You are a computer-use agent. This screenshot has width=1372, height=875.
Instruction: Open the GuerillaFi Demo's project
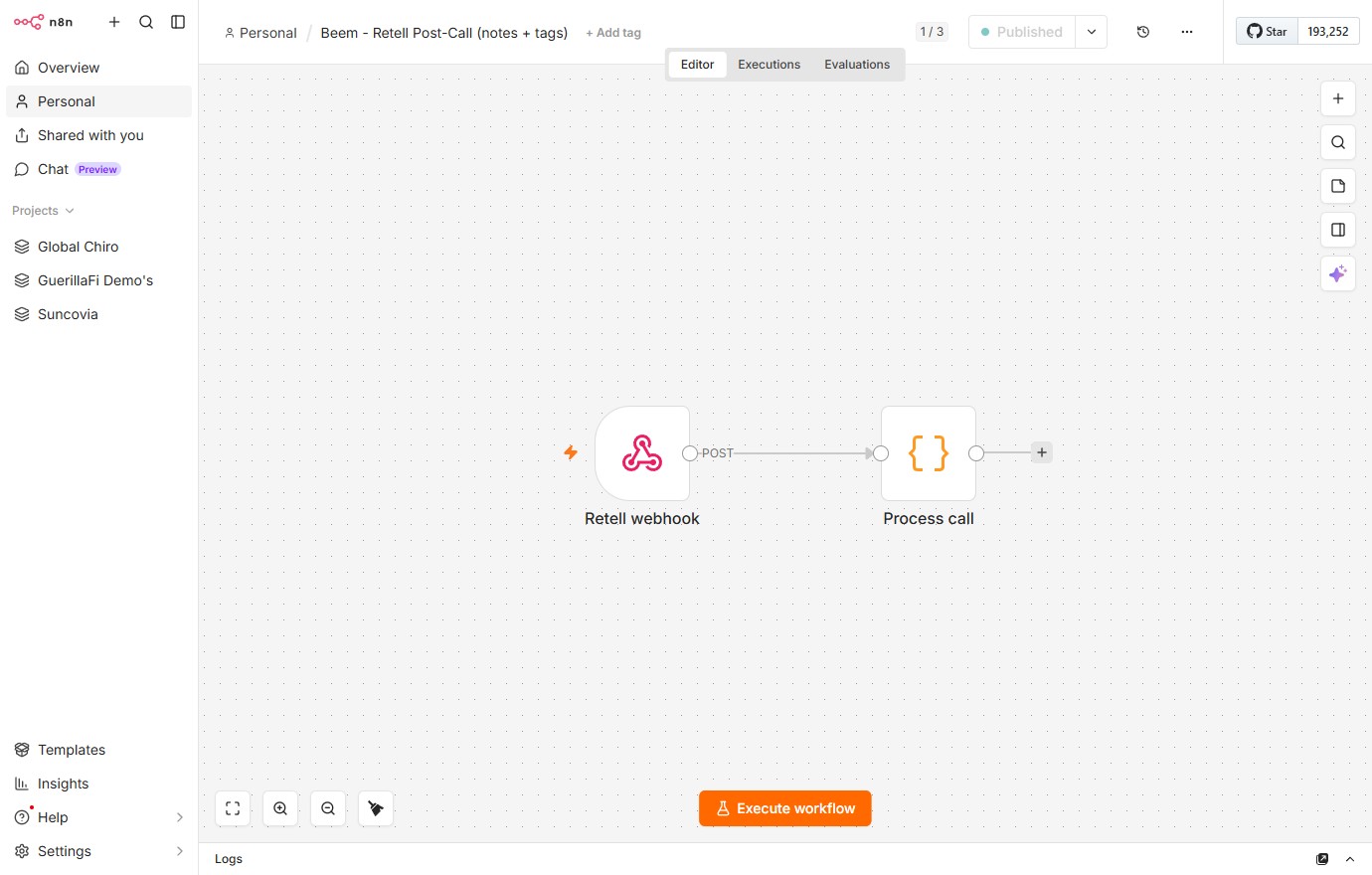tap(98, 280)
